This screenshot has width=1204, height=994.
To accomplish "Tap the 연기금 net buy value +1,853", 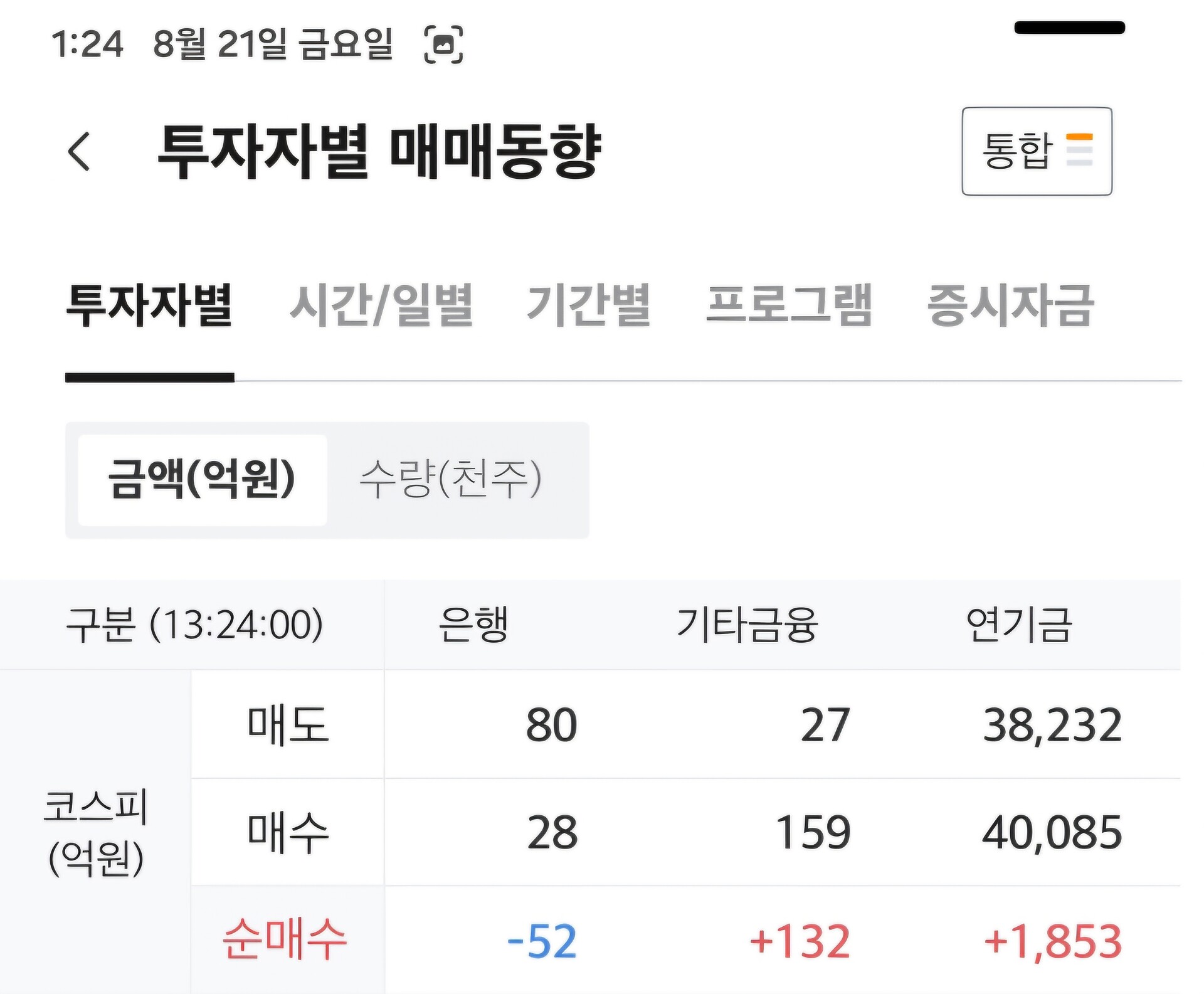I will 1053,941.
